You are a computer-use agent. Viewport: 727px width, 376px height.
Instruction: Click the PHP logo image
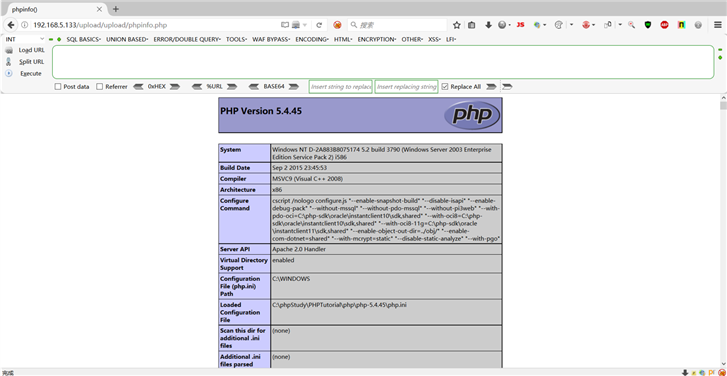pos(472,115)
